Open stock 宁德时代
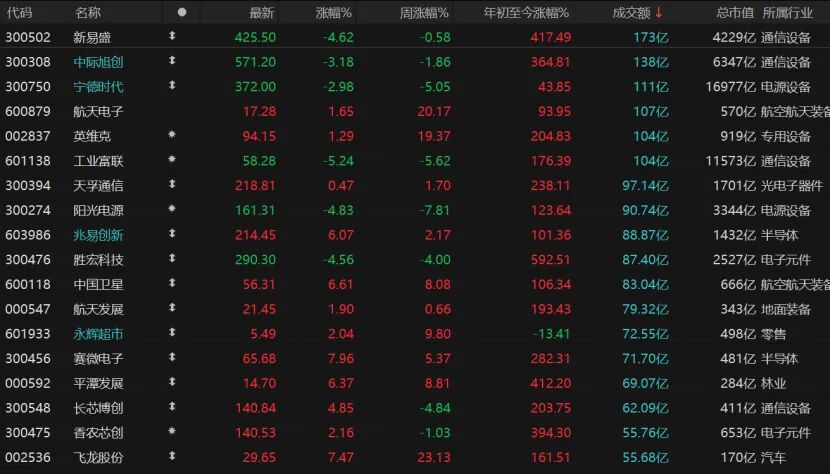 (98, 87)
